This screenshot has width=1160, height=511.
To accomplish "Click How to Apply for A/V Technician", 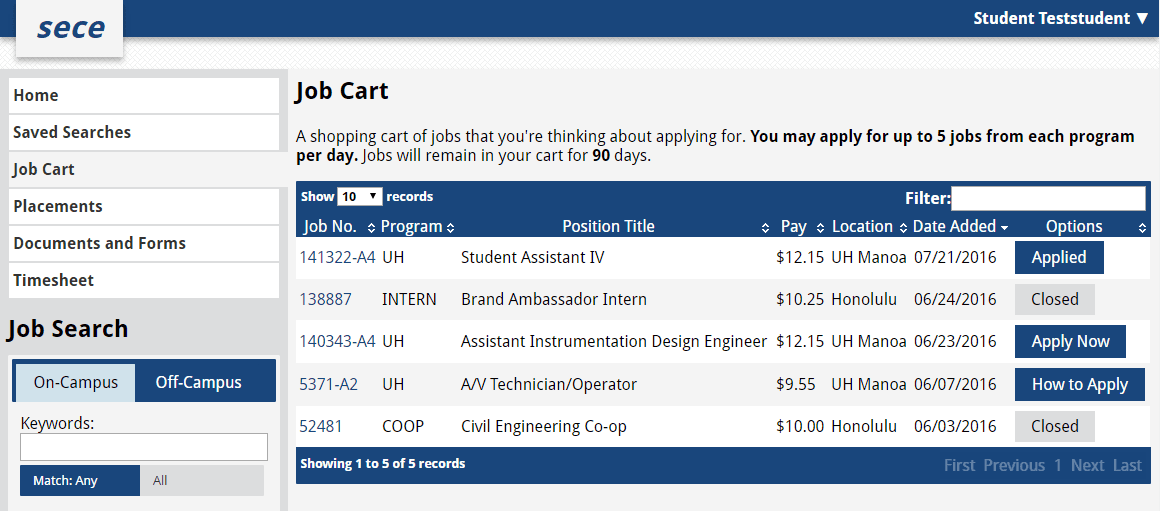I will pyautogui.click(x=1079, y=385).
